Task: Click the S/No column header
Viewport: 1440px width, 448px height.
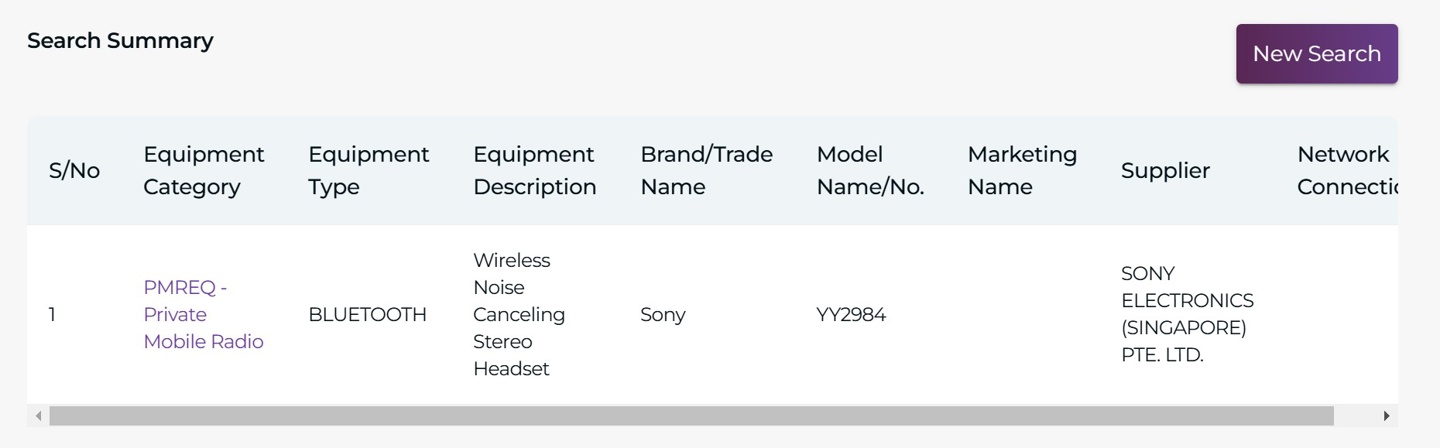Action: tap(74, 171)
